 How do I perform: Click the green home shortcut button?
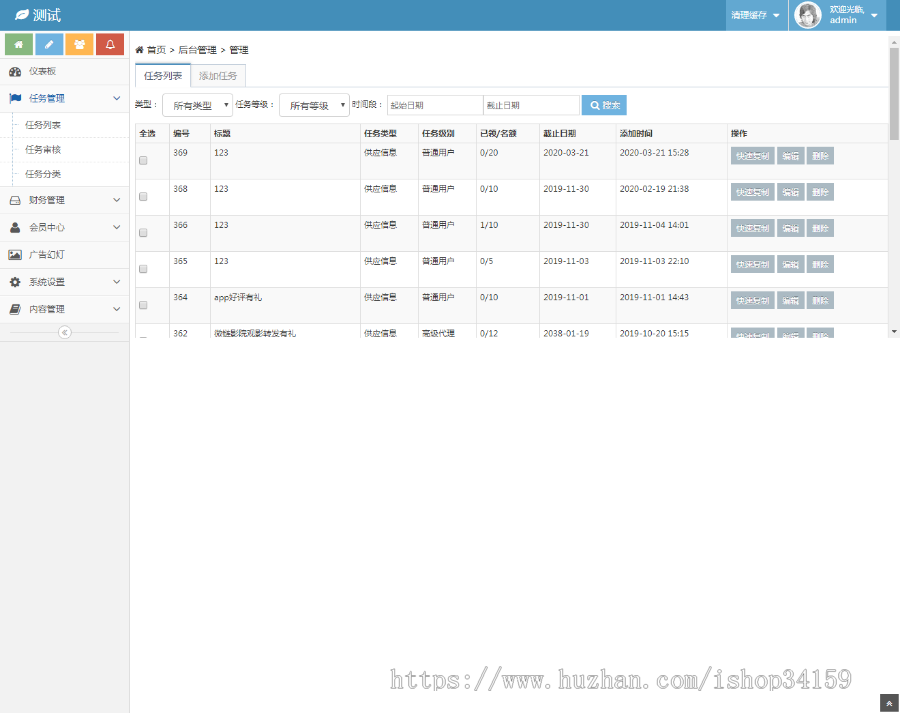(19, 45)
